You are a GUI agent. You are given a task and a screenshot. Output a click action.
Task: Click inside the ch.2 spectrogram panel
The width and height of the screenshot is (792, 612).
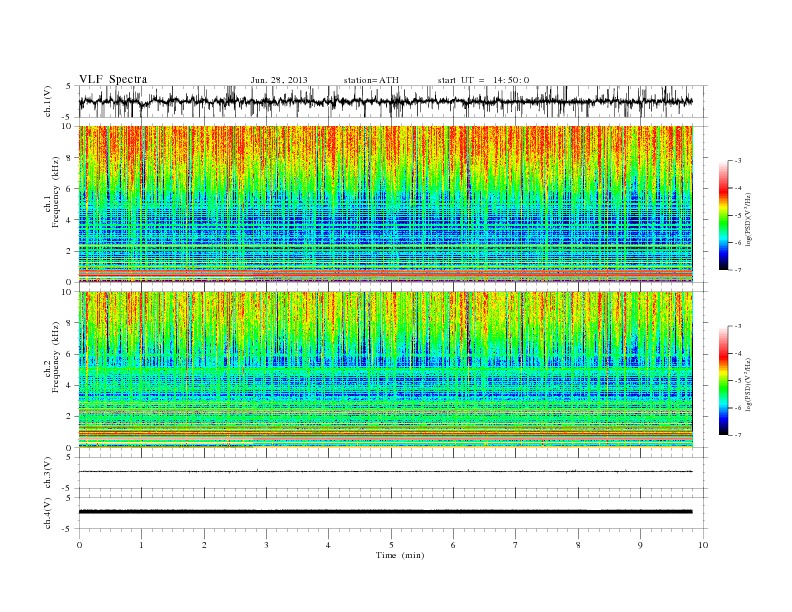coord(385,370)
